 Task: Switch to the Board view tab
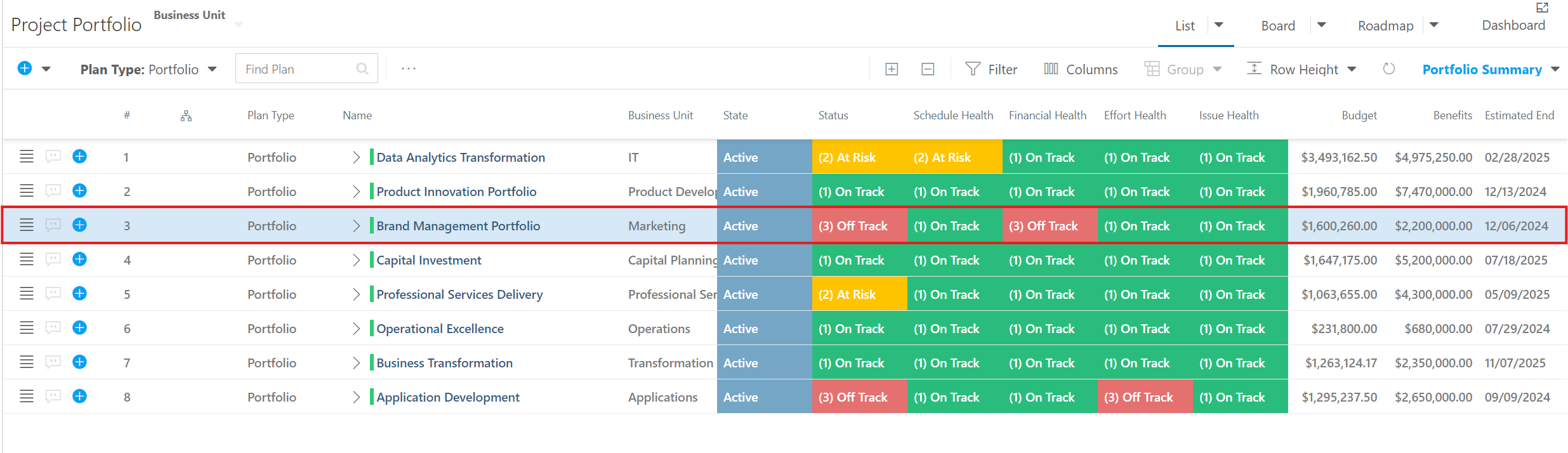[1278, 25]
